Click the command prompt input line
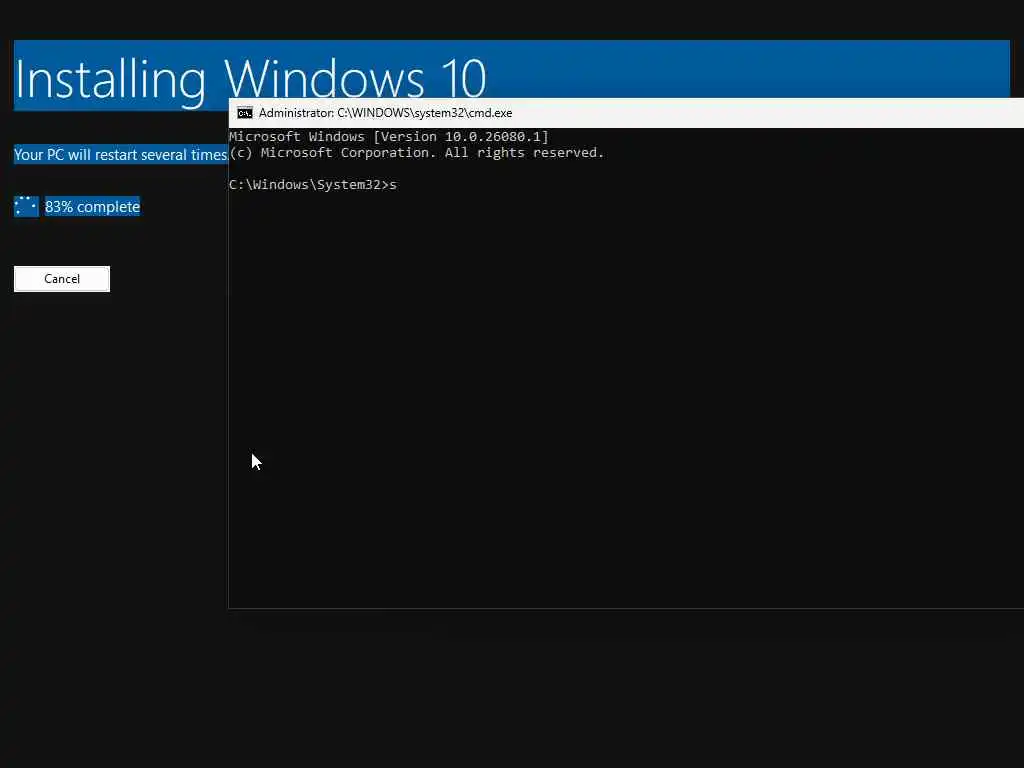 [x=313, y=185]
